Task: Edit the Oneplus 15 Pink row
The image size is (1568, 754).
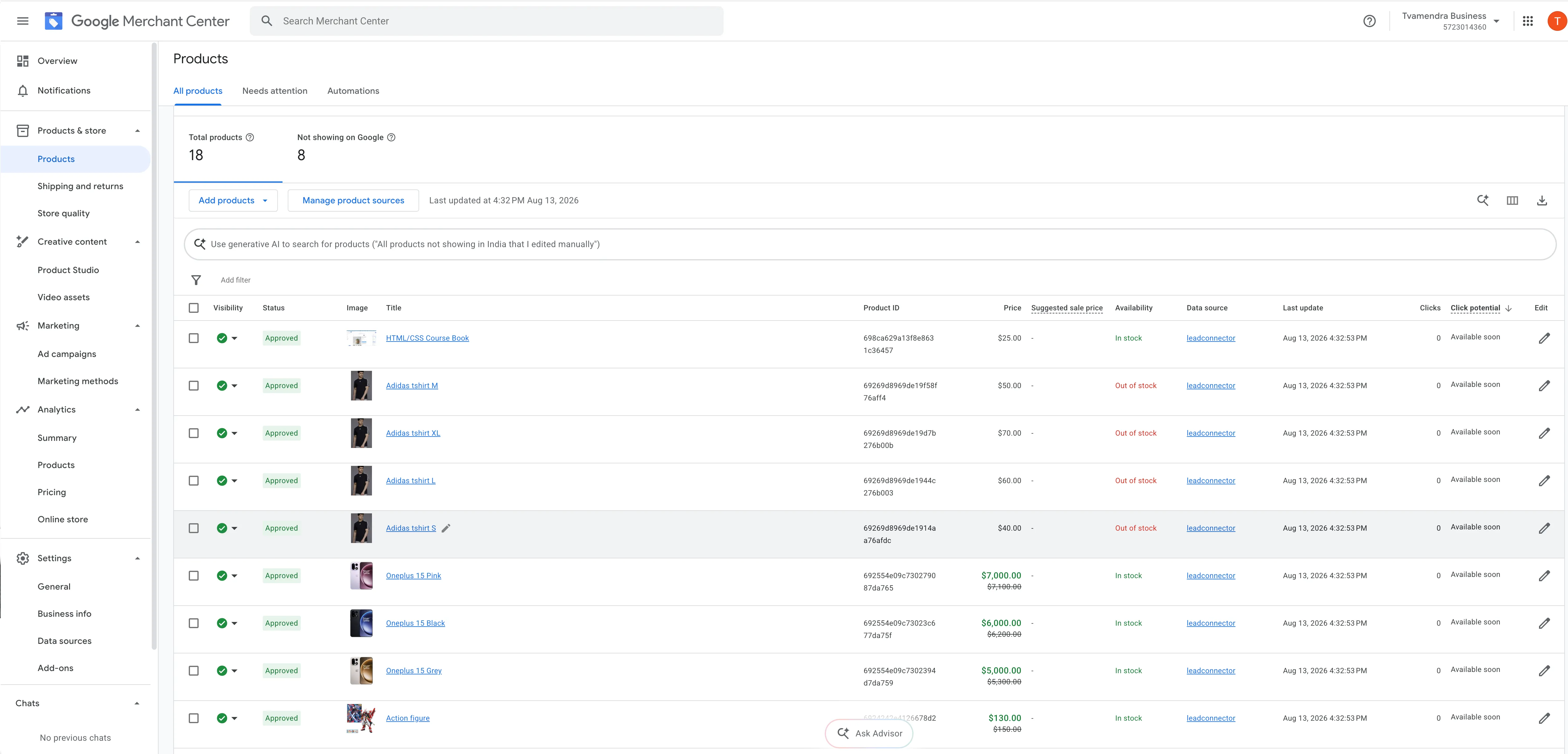Action: 1544,576
